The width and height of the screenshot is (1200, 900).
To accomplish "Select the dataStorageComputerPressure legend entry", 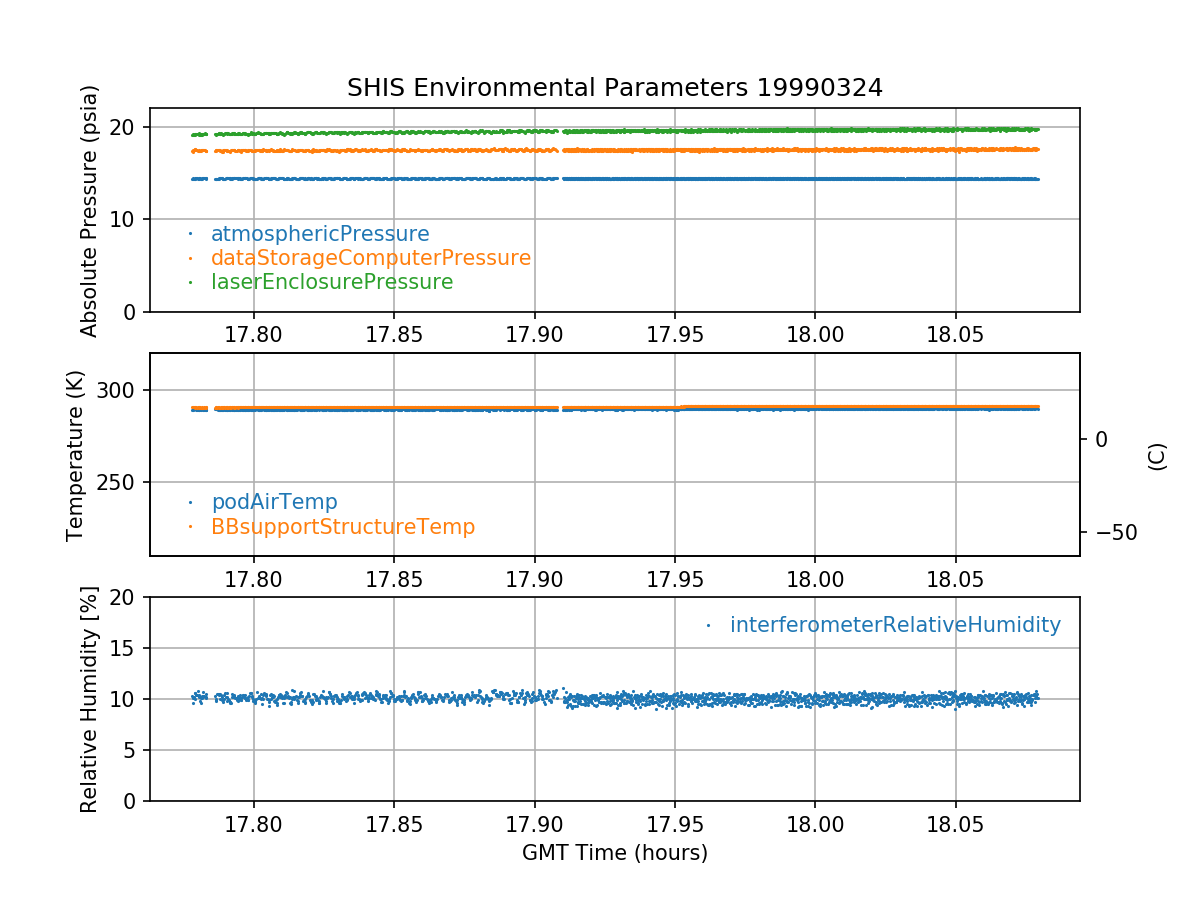I will click(x=370, y=258).
